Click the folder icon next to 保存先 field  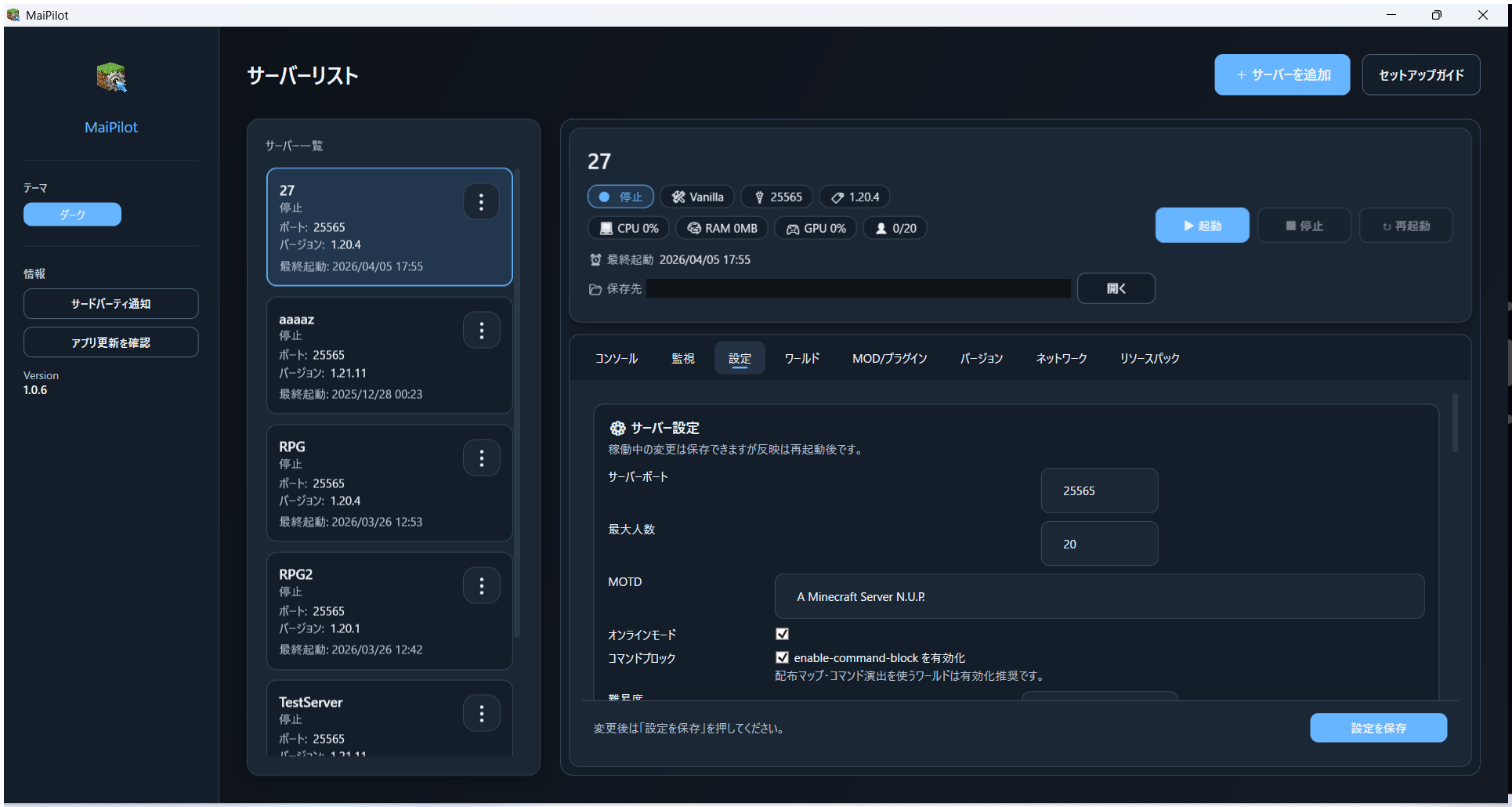595,288
